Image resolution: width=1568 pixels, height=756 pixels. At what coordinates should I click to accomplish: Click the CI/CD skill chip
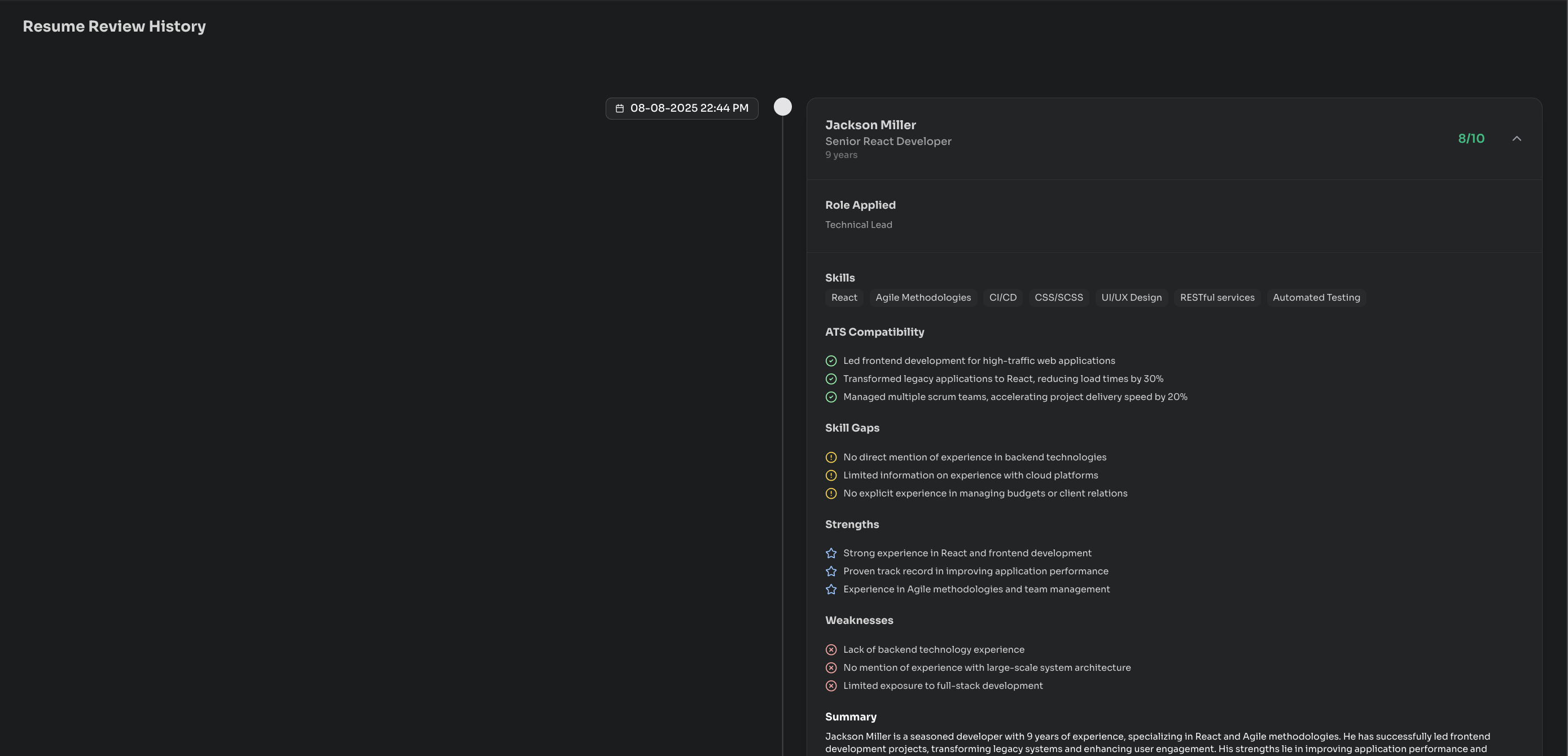pyautogui.click(x=1002, y=298)
